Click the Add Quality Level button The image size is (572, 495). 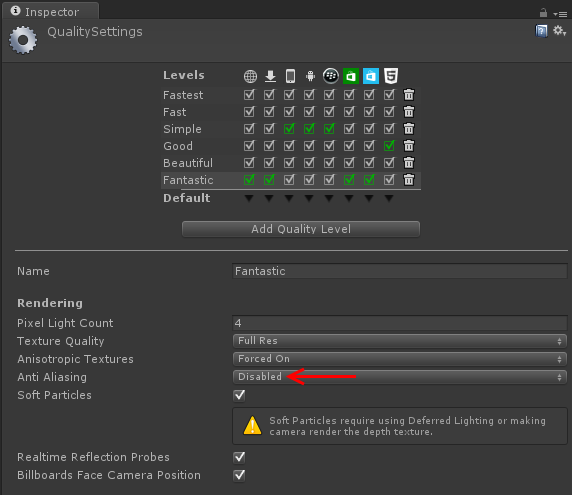coord(301,229)
